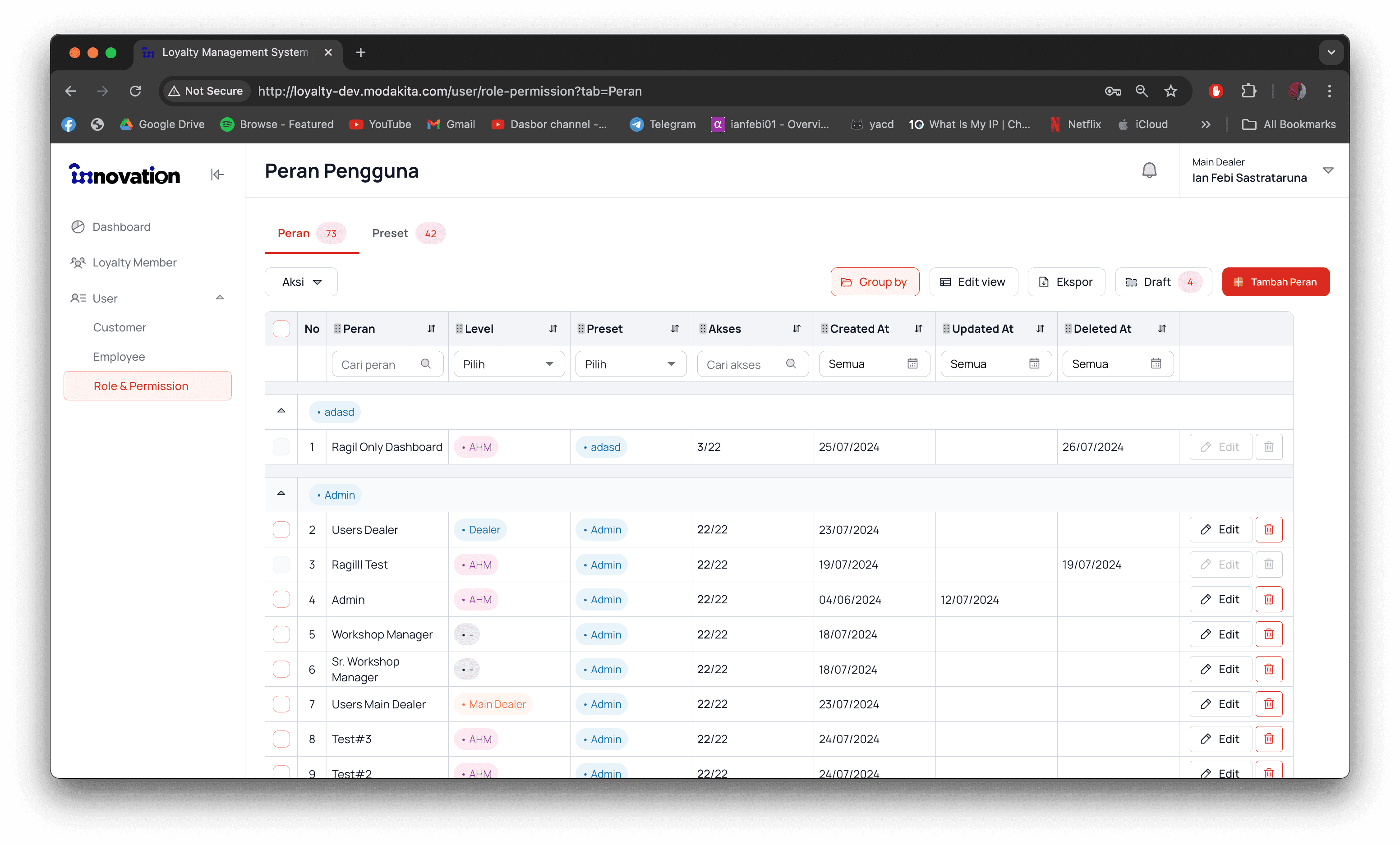
Task: Open the Aksi dropdown
Action: (301, 282)
